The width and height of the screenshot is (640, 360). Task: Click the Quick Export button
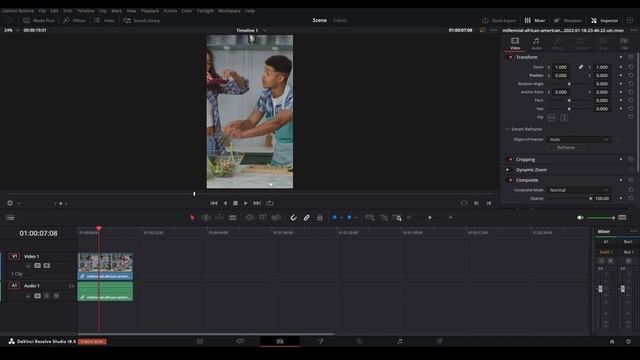(499, 20)
